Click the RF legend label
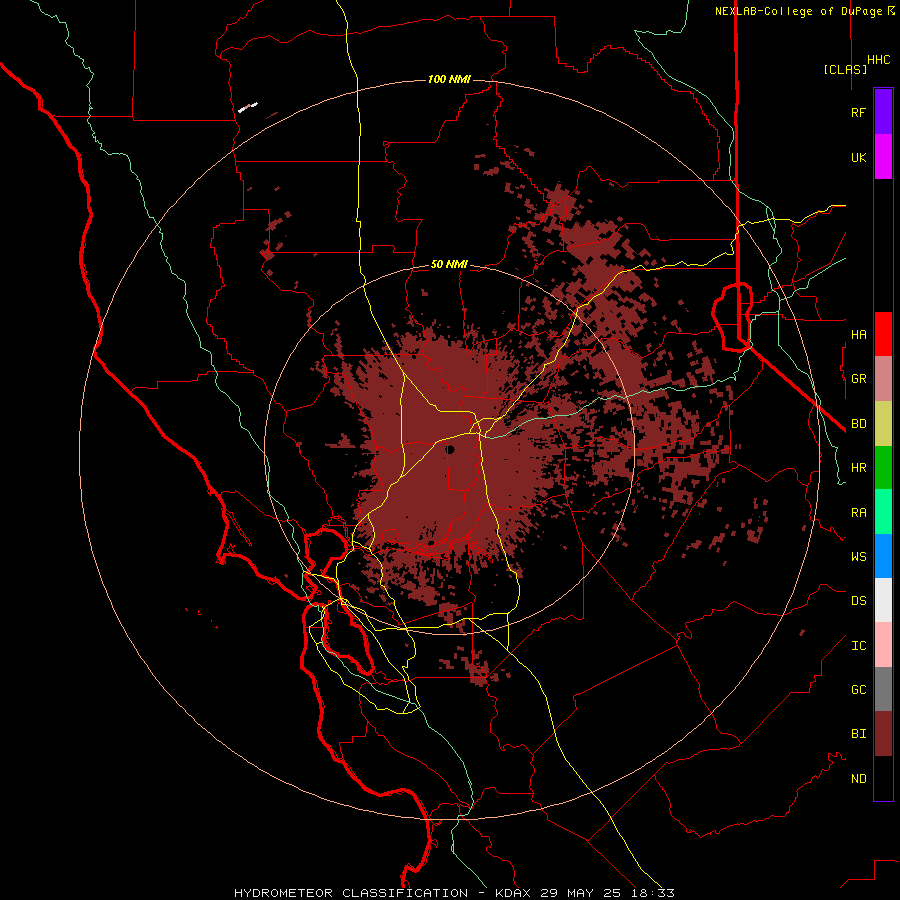Viewport: 900px width, 900px height. point(858,112)
